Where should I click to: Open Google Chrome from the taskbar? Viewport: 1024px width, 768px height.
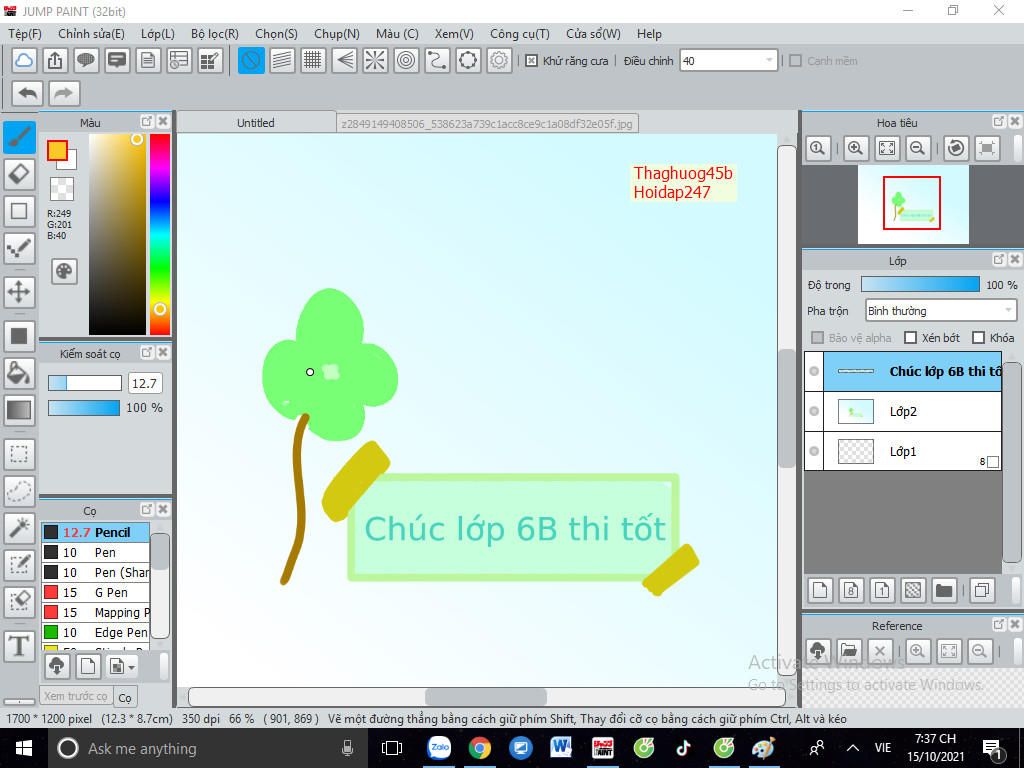point(480,748)
